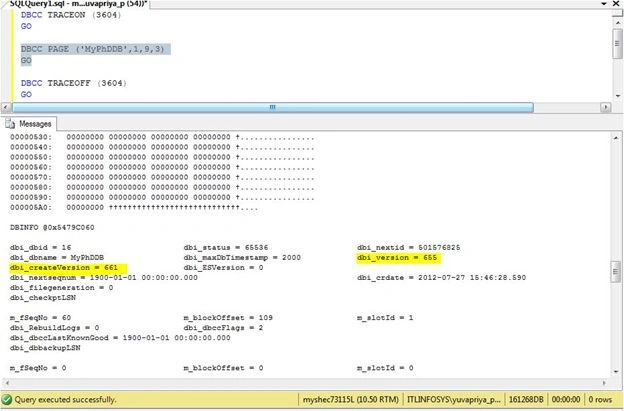Close the SQLQuery1.sql query tab

pos(616,3)
